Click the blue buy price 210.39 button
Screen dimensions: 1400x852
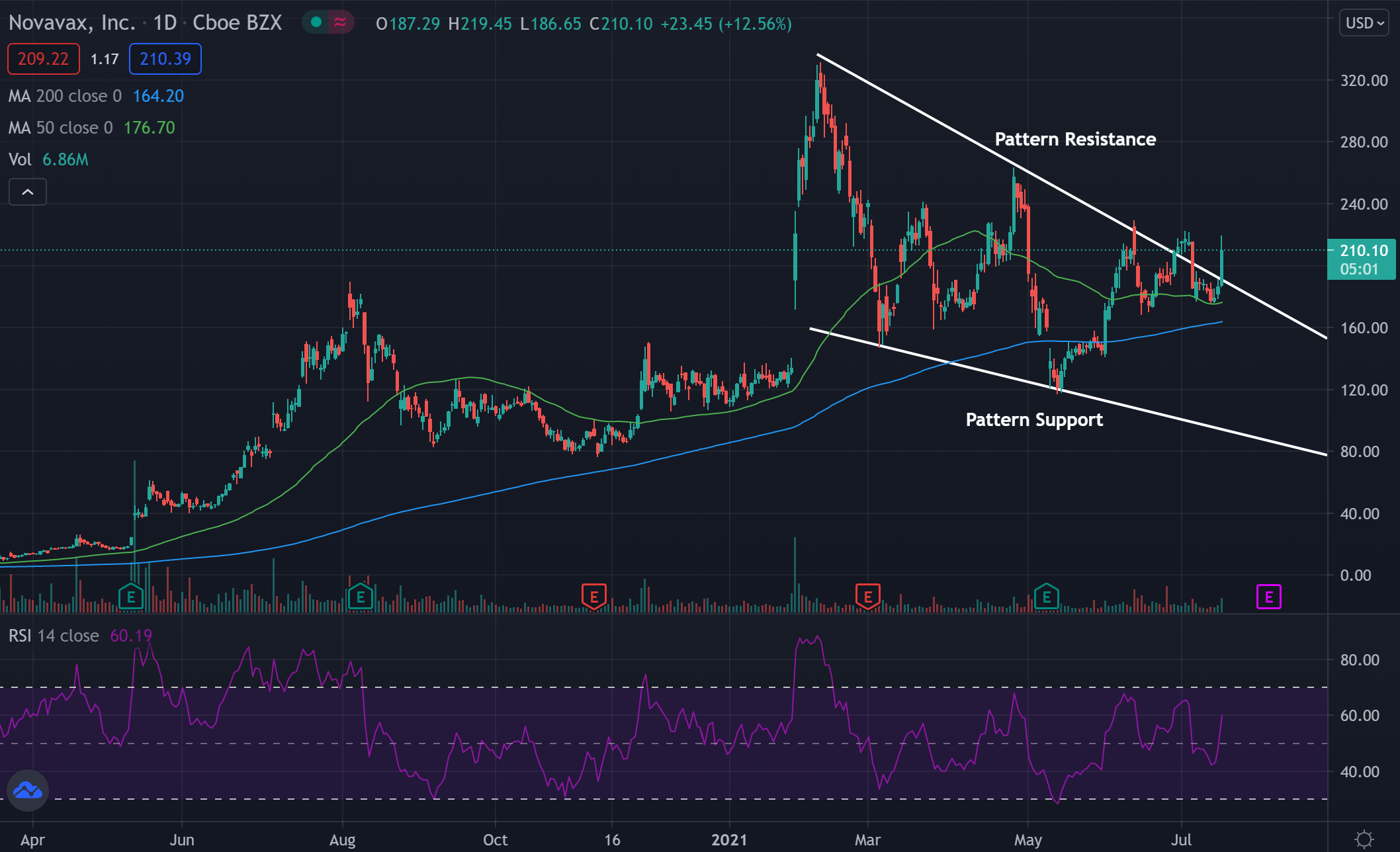coord(165,59)
